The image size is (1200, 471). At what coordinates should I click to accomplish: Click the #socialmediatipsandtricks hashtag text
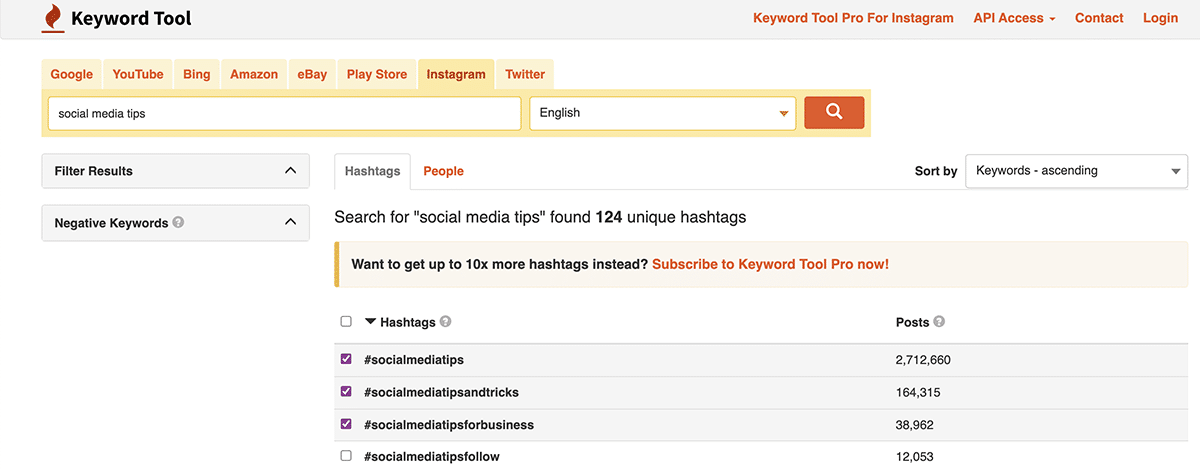tap(442, 392)
